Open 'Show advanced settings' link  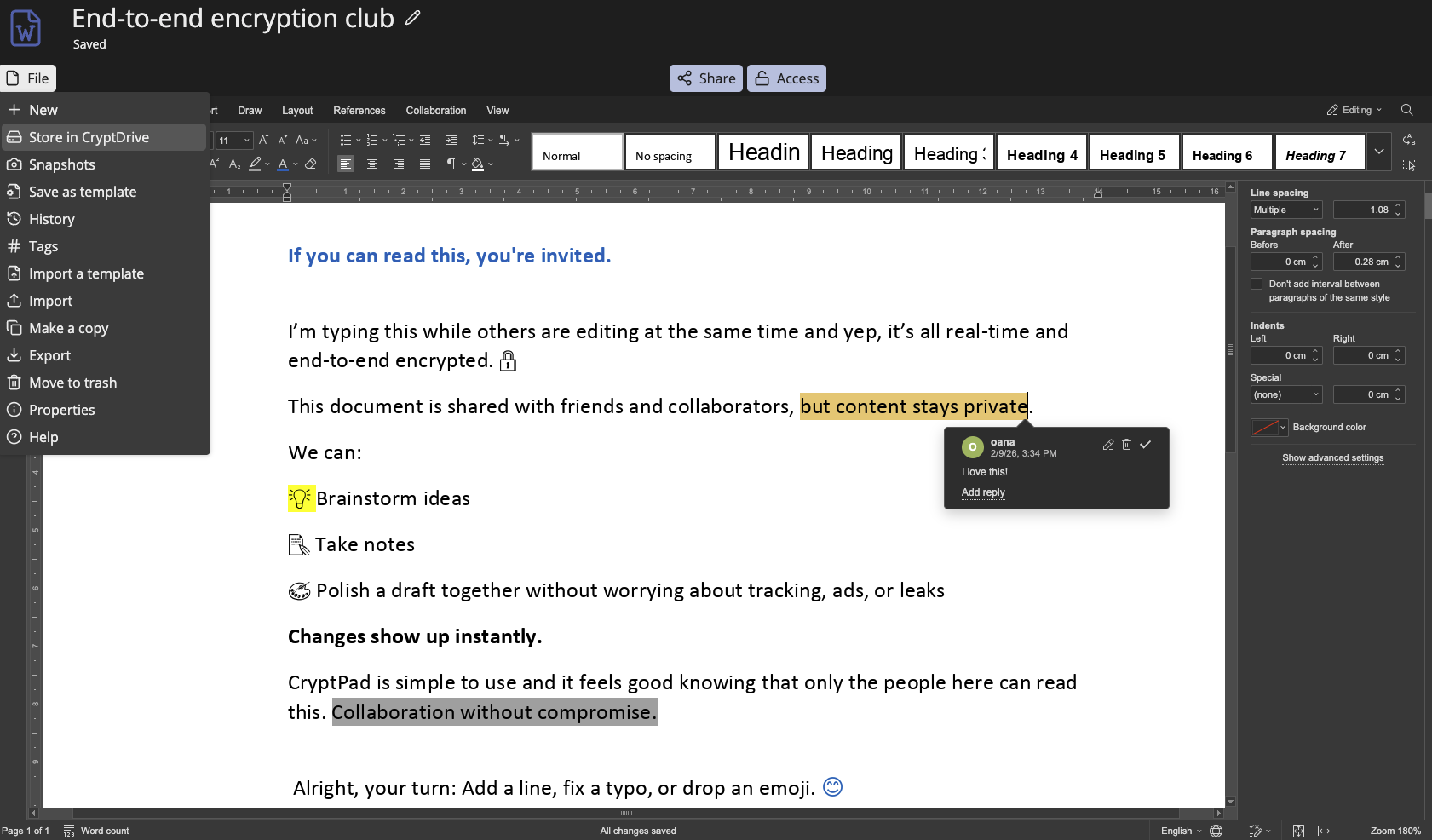coord(1332,457)
